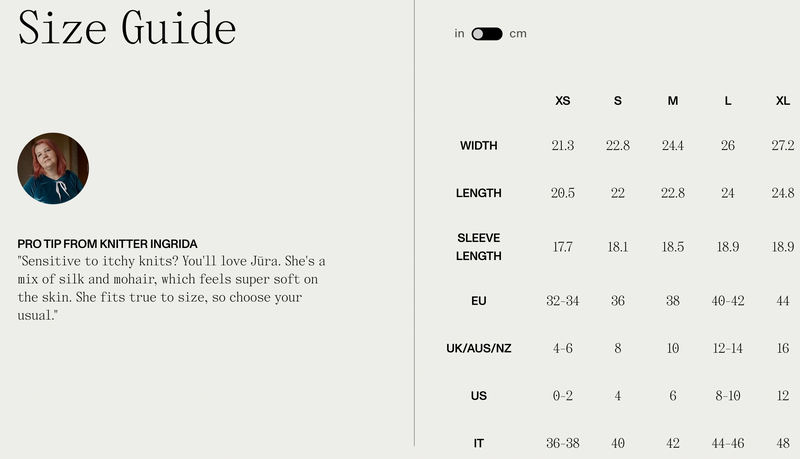Click the IT row label
Screen dimensions: 800x459
(x=479, y=443)
